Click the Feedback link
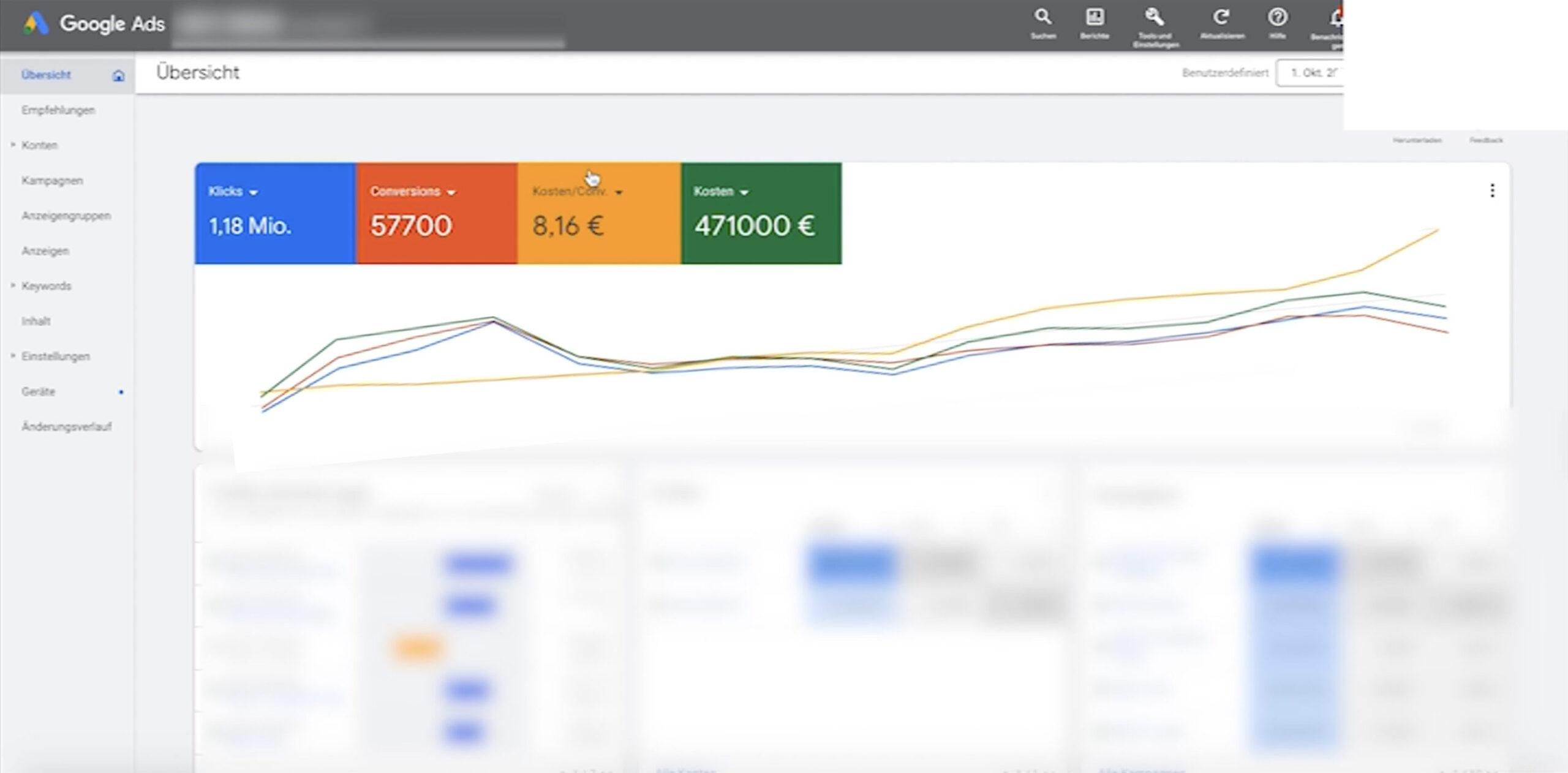 [1486, 140]
